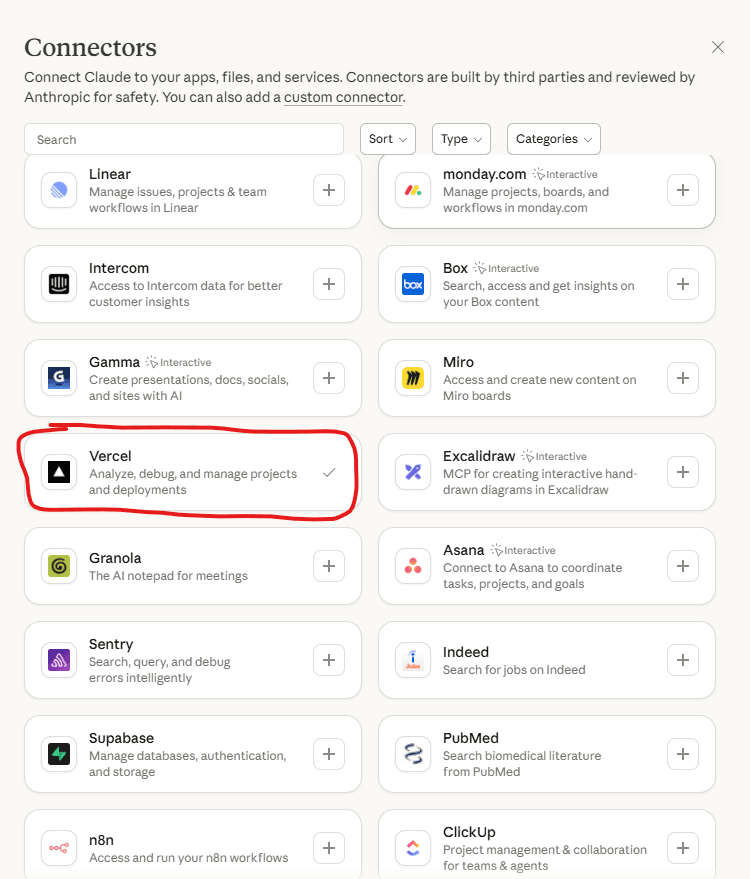
Task: Click "The AI notepad for meetings" text
Action: pos(168,576)
